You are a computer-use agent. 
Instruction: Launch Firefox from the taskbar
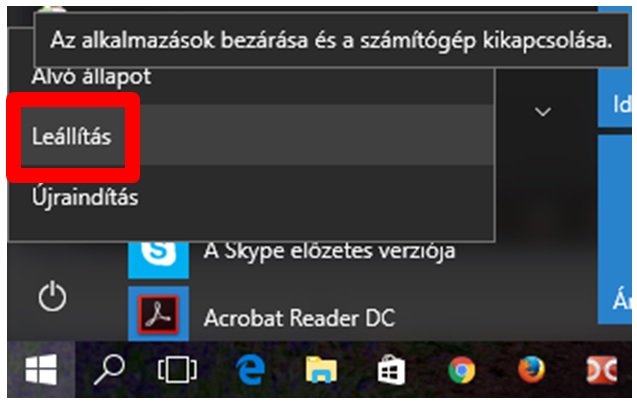(531, 370)
